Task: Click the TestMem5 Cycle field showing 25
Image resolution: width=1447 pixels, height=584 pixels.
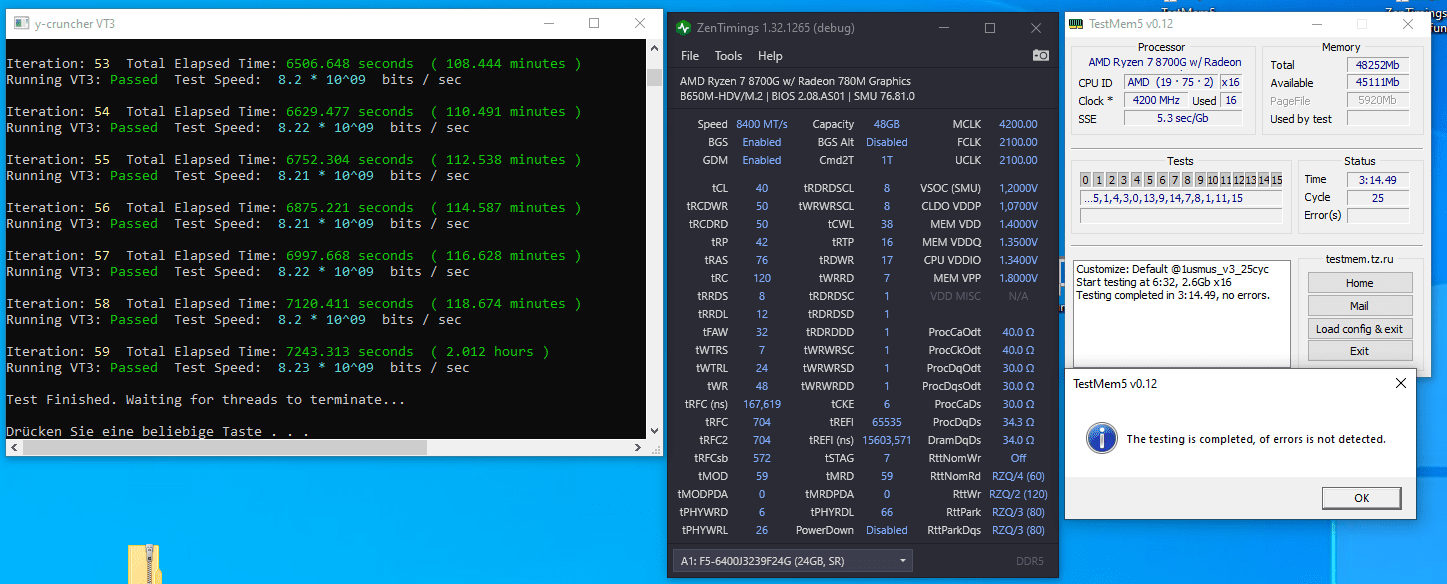Action: click(x=1378, y=198)
